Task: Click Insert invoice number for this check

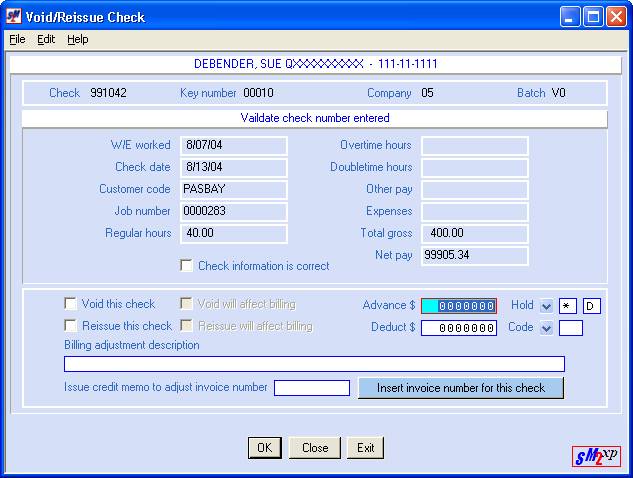Action: [461, 388]
